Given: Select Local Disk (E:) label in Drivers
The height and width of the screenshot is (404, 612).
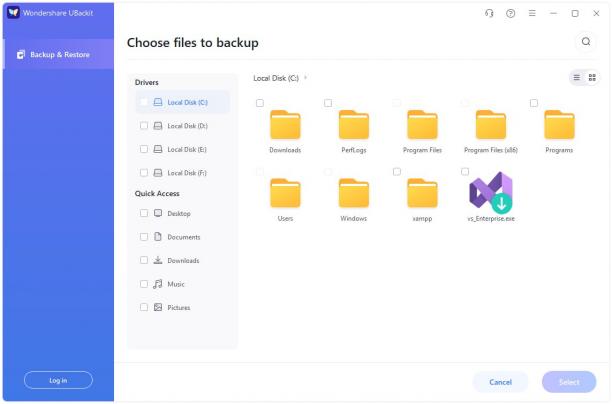Looking at the screenshot, I should click(x=187, y=149).
